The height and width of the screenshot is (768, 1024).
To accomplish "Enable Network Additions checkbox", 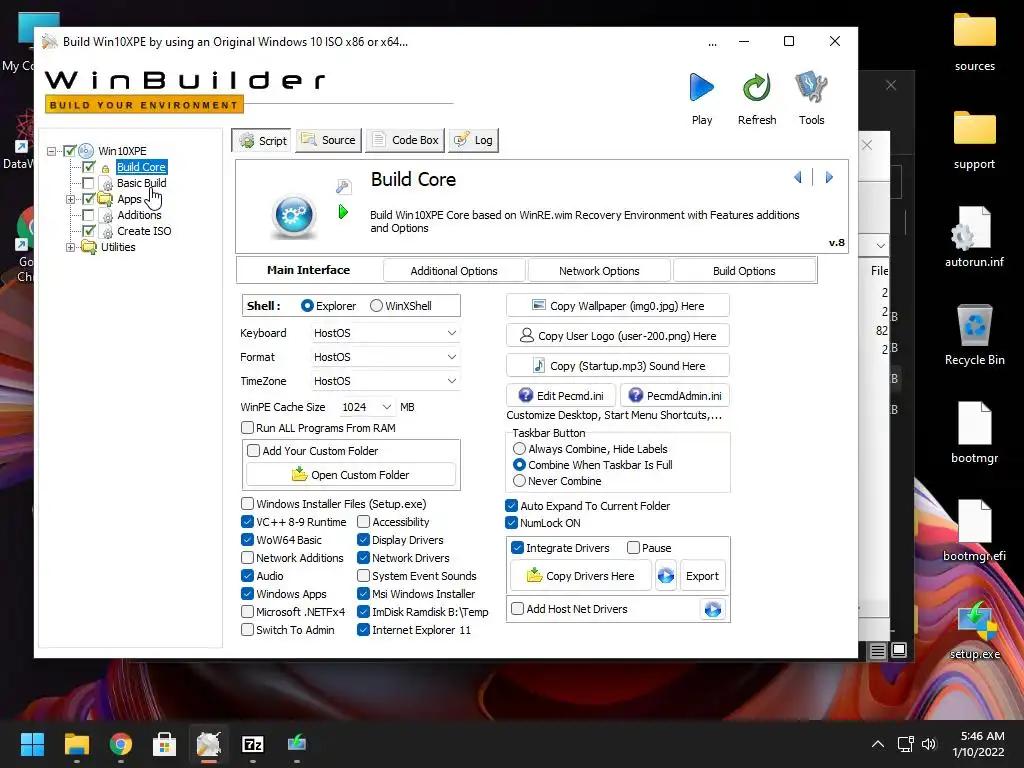I will (x=248, y=558).
